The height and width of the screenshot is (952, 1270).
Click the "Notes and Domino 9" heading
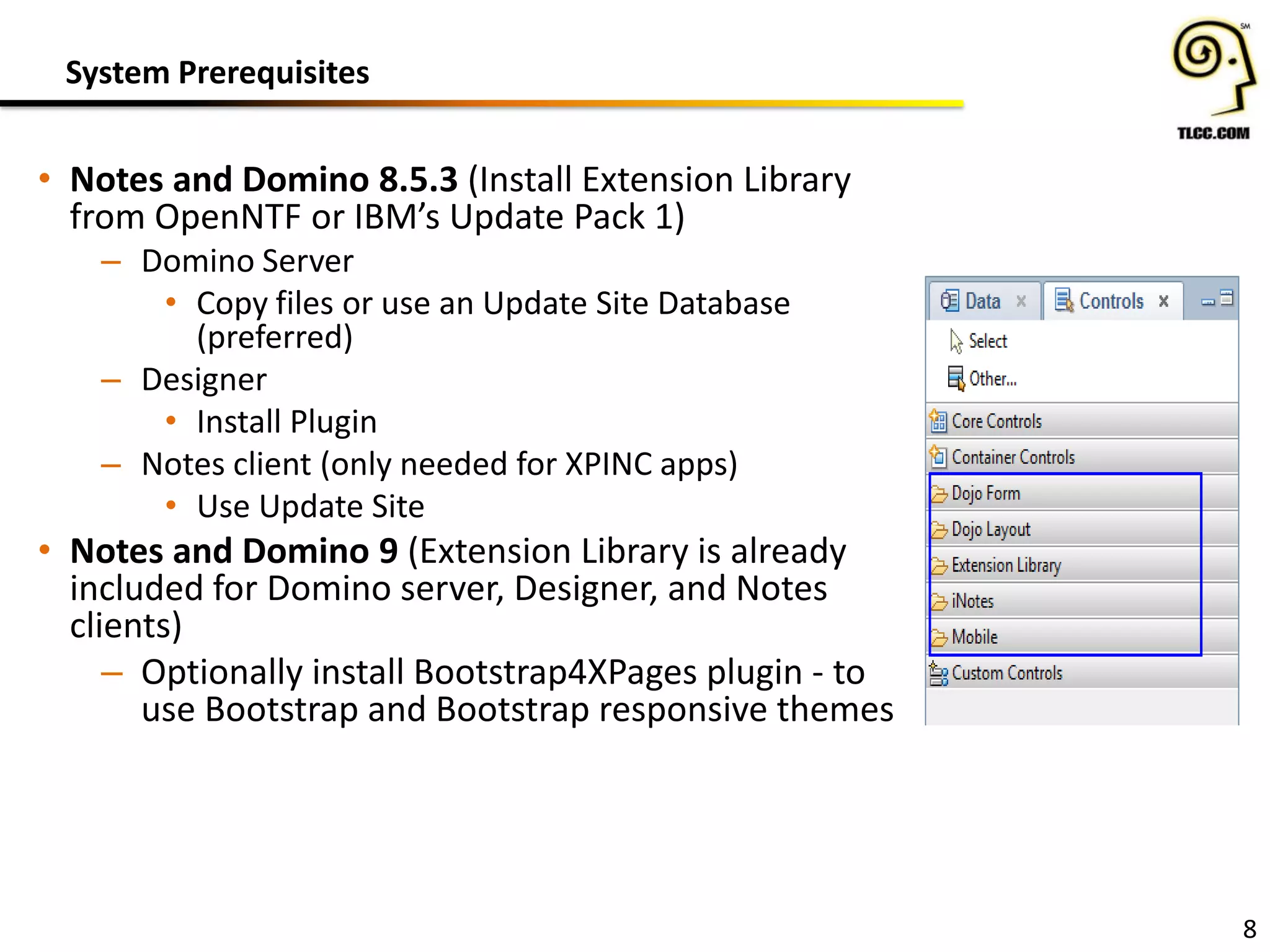point(234,551)
